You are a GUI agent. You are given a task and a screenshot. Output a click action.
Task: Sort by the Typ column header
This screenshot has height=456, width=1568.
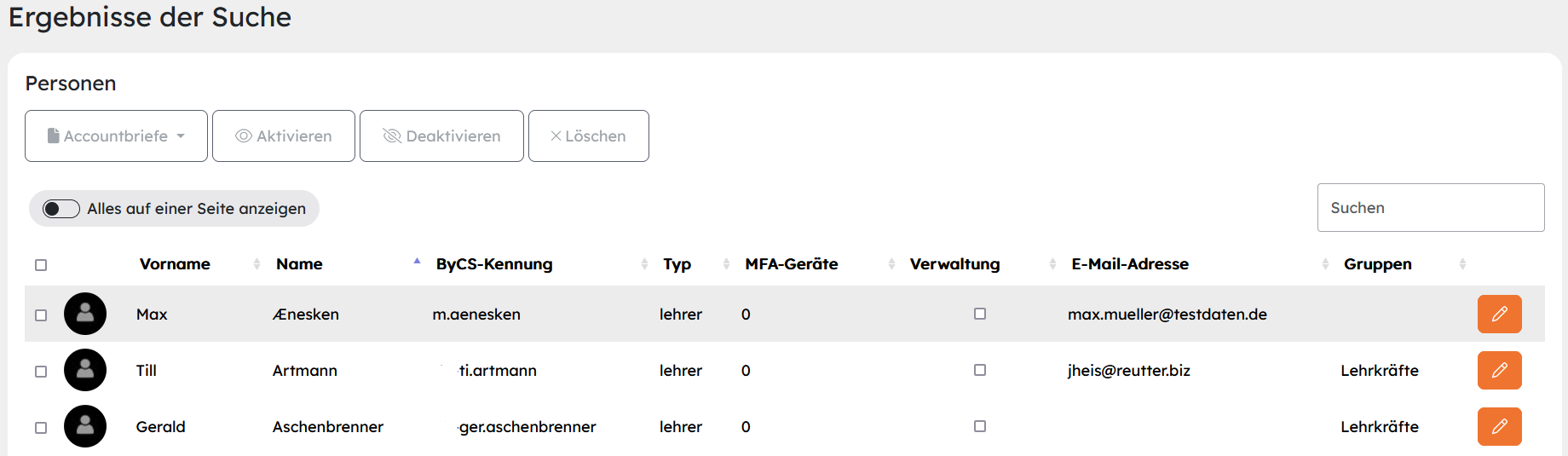click(x=677, y=264)
